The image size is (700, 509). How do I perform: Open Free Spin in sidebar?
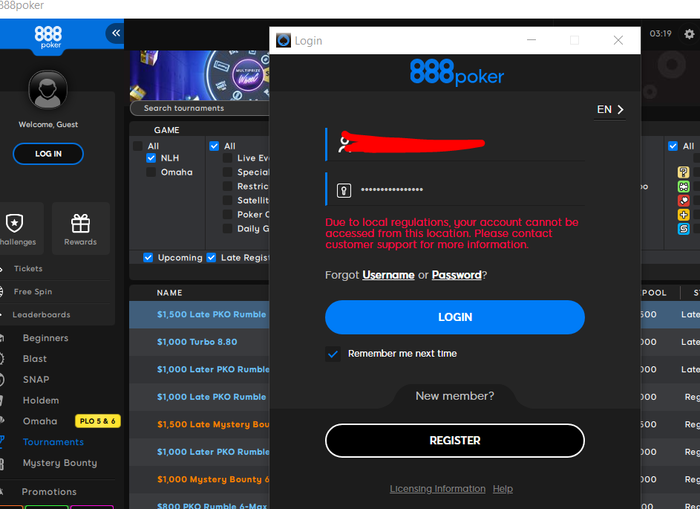(33, 292)
